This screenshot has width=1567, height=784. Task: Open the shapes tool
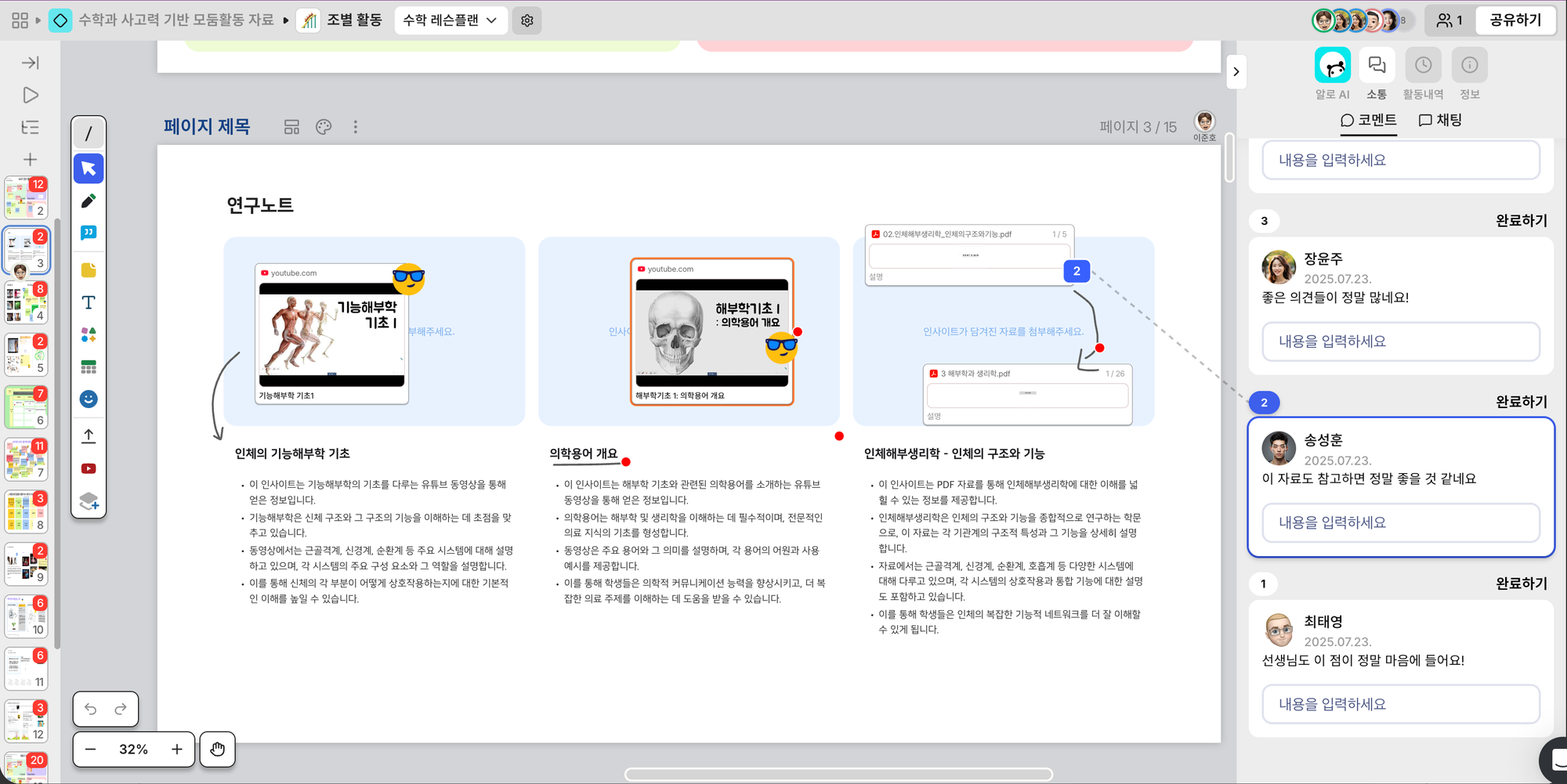coord(89,334)
